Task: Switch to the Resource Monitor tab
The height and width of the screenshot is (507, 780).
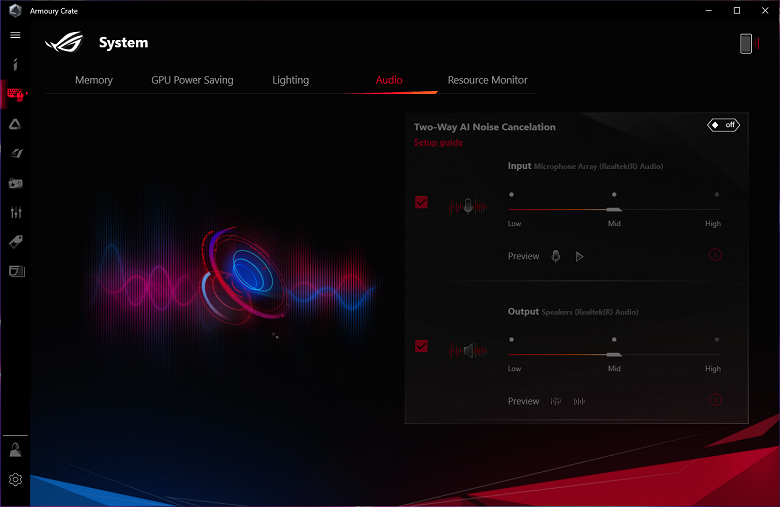Action: click(488, 80)
